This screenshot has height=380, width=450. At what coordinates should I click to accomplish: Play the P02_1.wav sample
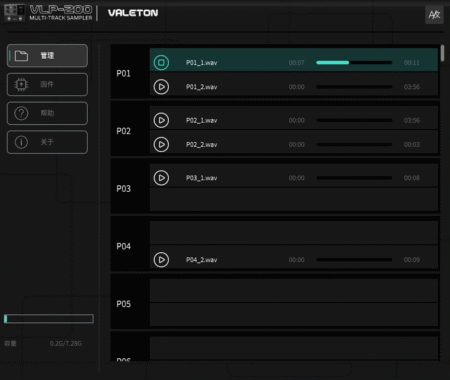pyautogui.click(x=161, y=120)
